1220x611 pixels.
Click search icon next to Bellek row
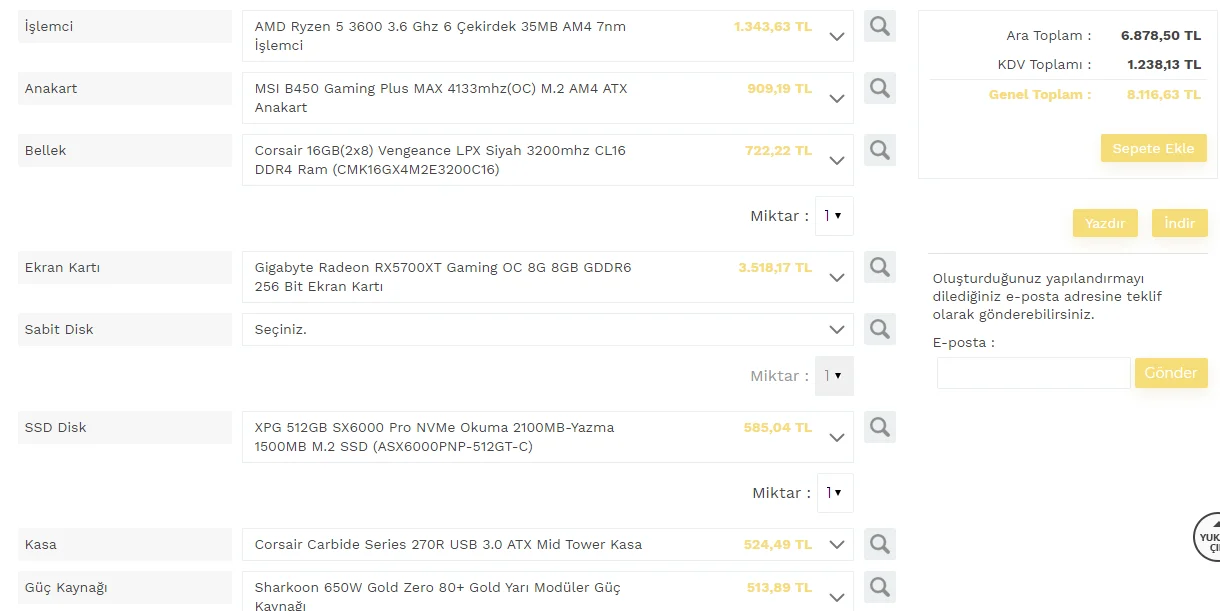[x=879, y=150]
